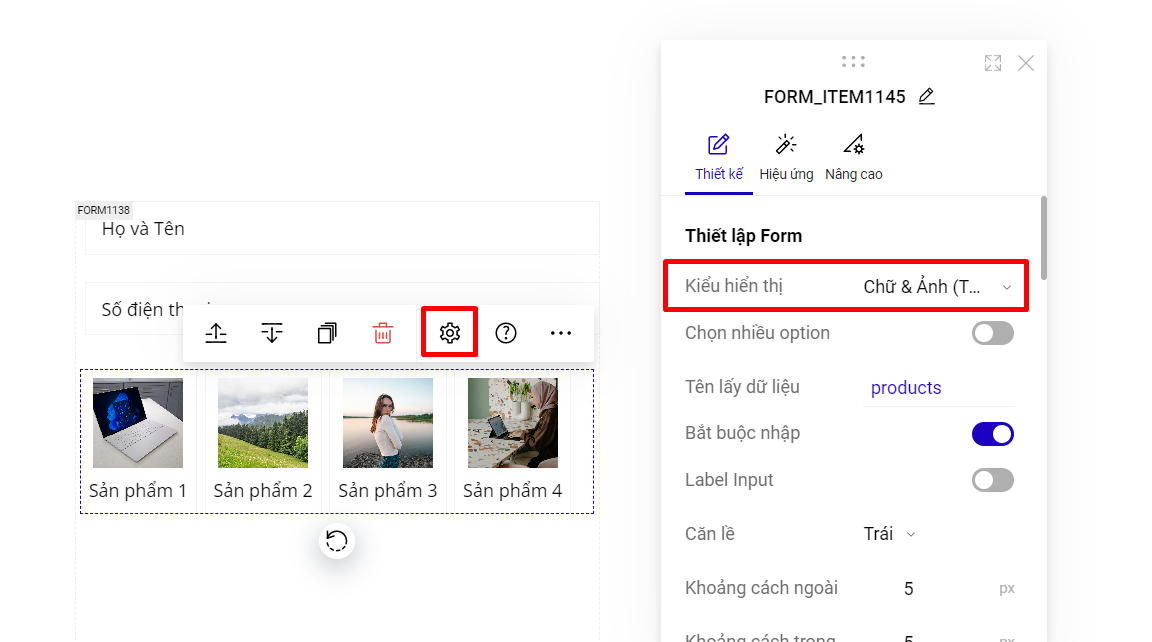1152x642 pixels.
Task: Click the circular refresh icon below the form
Action: tap(336, 541)
